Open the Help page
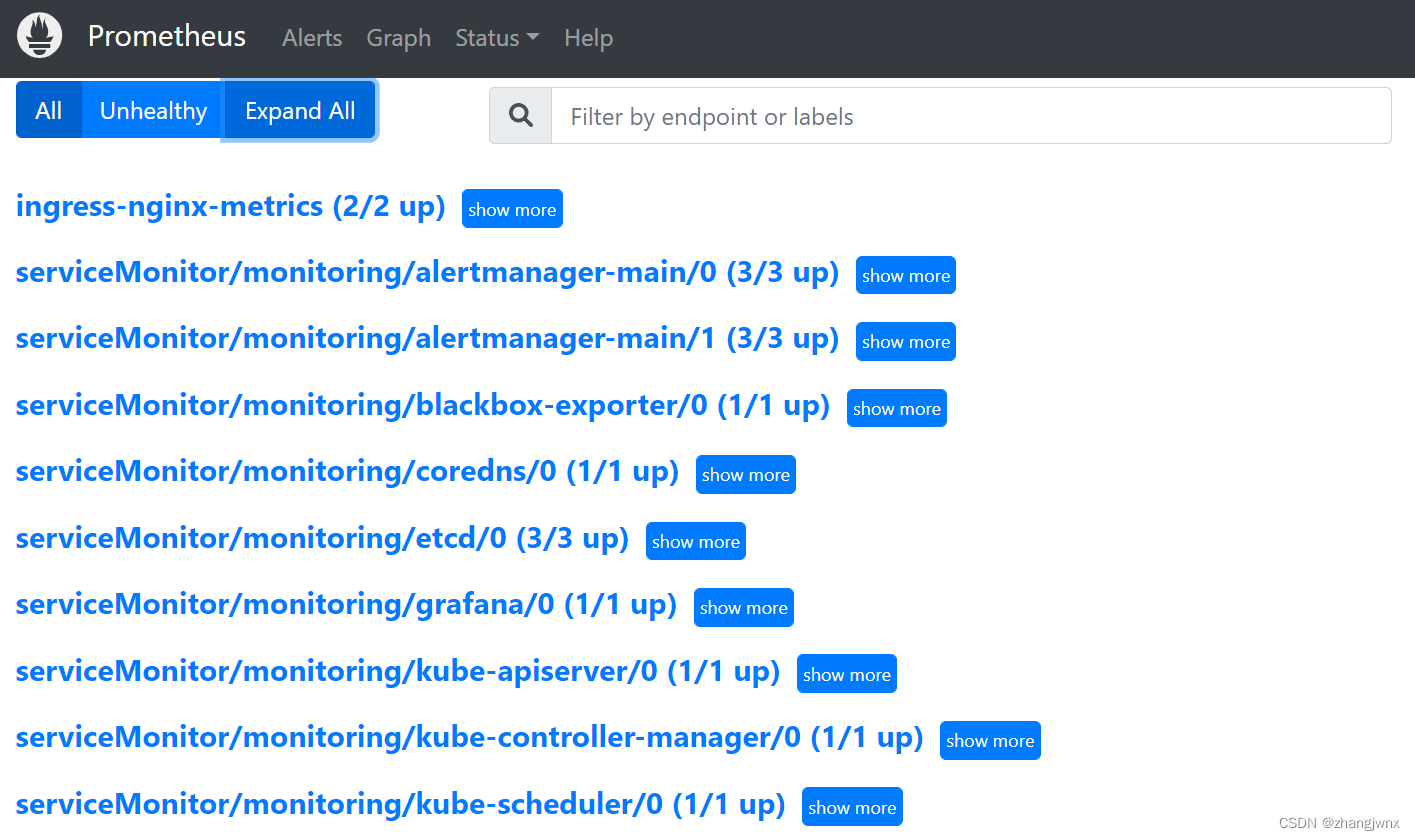Viewport: 1415px width, 840px height. [x=588, y=38]
